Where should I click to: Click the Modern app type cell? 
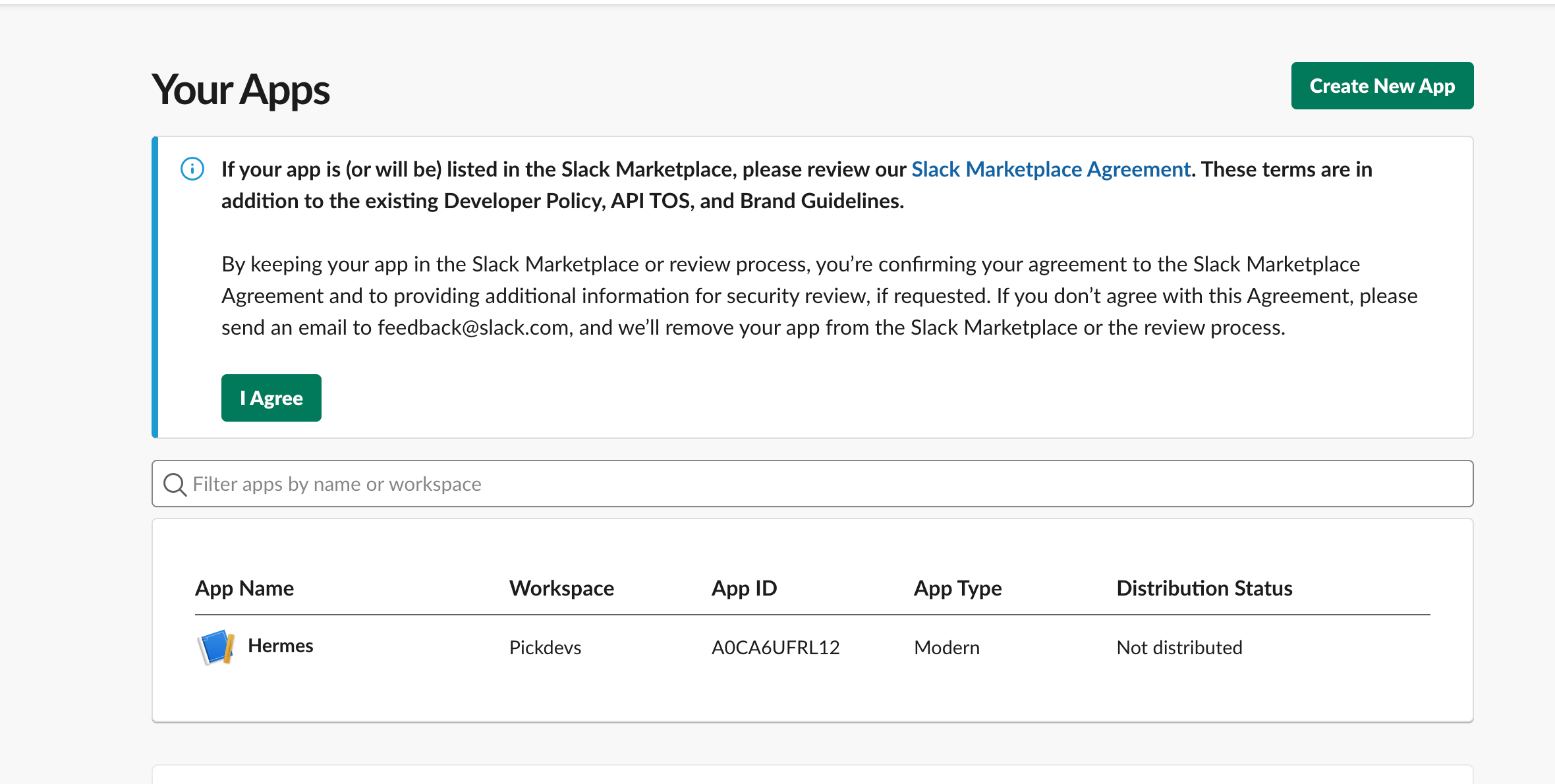click(947, 648)
